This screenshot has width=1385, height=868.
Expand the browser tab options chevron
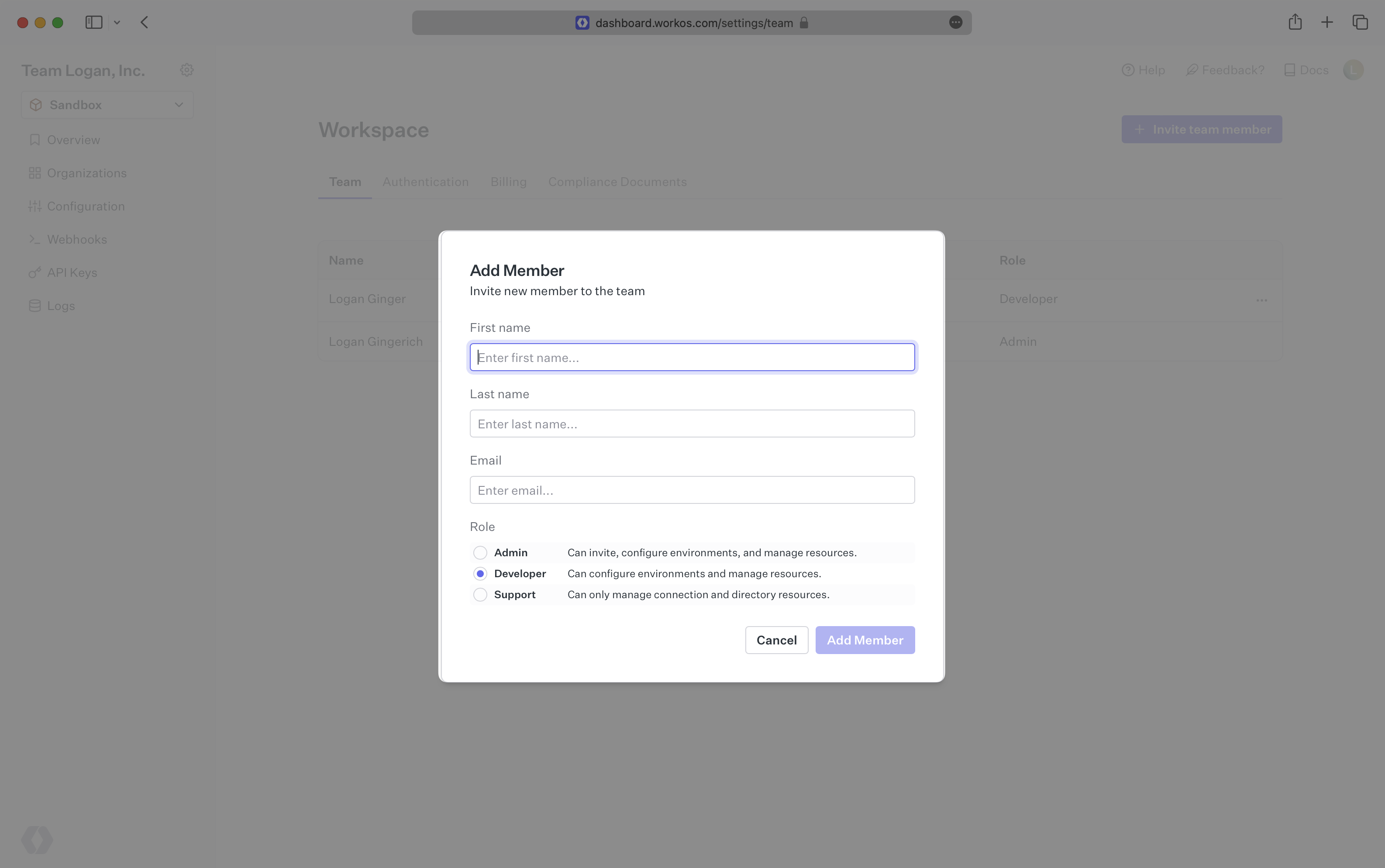coord(117,22)
